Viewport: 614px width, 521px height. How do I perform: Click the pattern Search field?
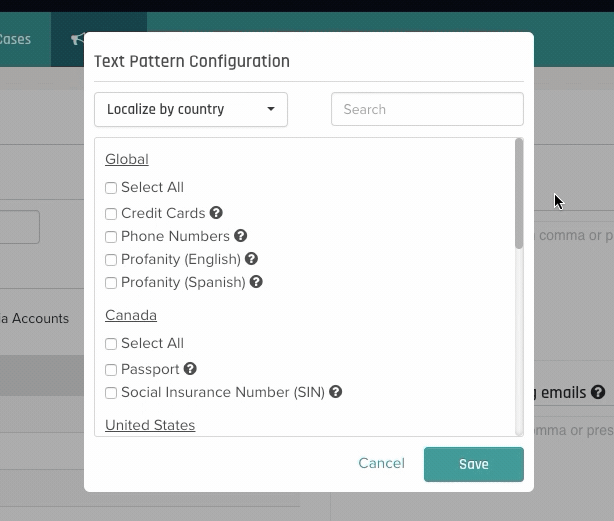coord(427,109)
